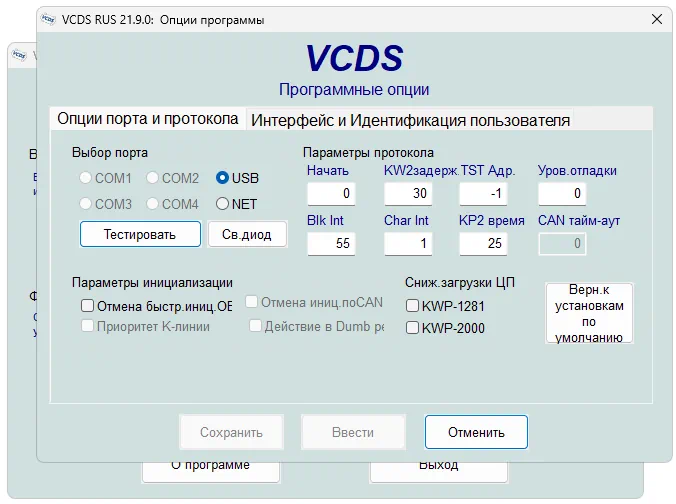Click the Сохранить button
Viewport: 676px width, 504px height.
tap(232, 432)
